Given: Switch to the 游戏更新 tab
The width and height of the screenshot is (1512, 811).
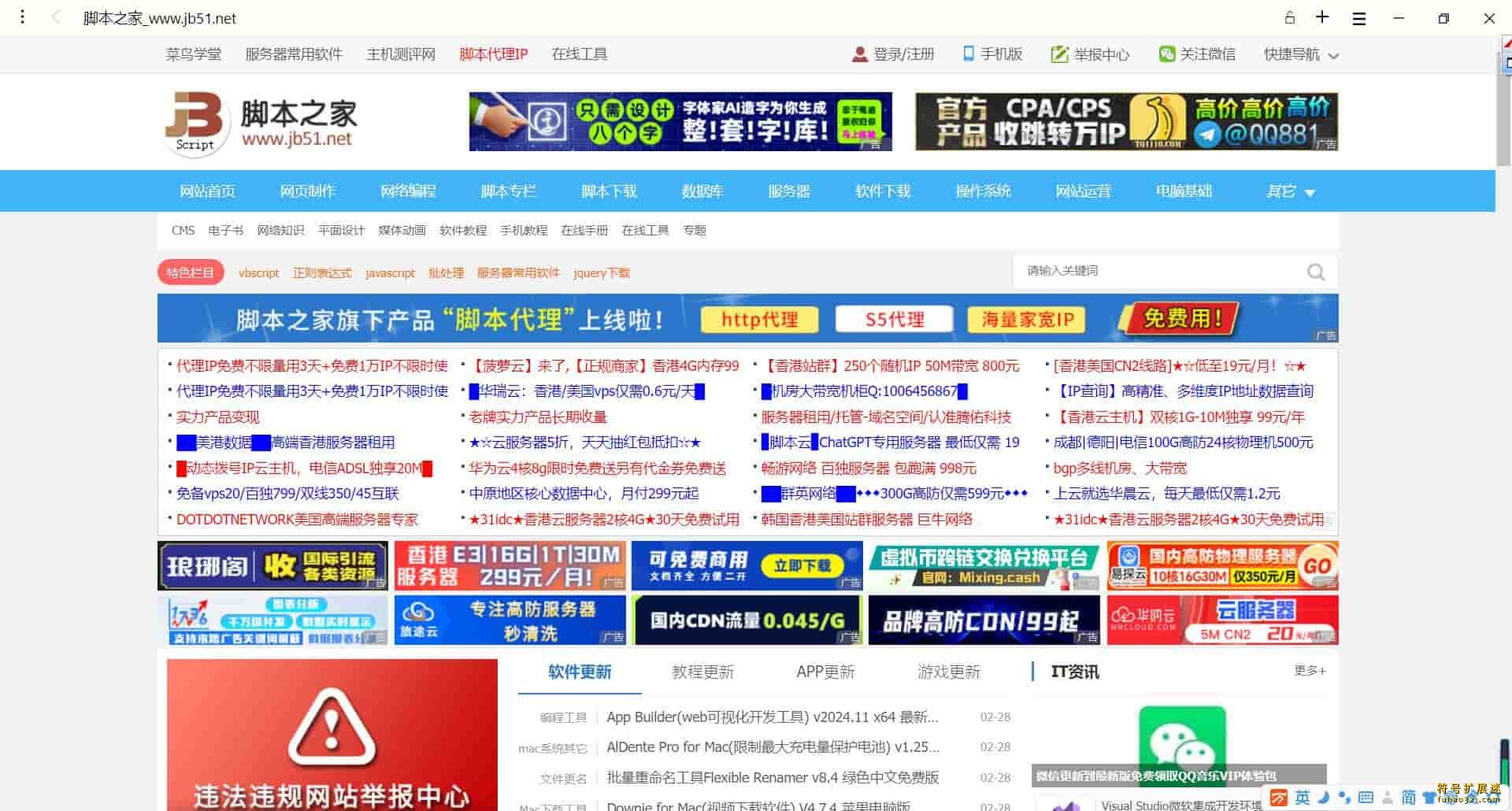Looking at the screenshot, I should point(949,672).
